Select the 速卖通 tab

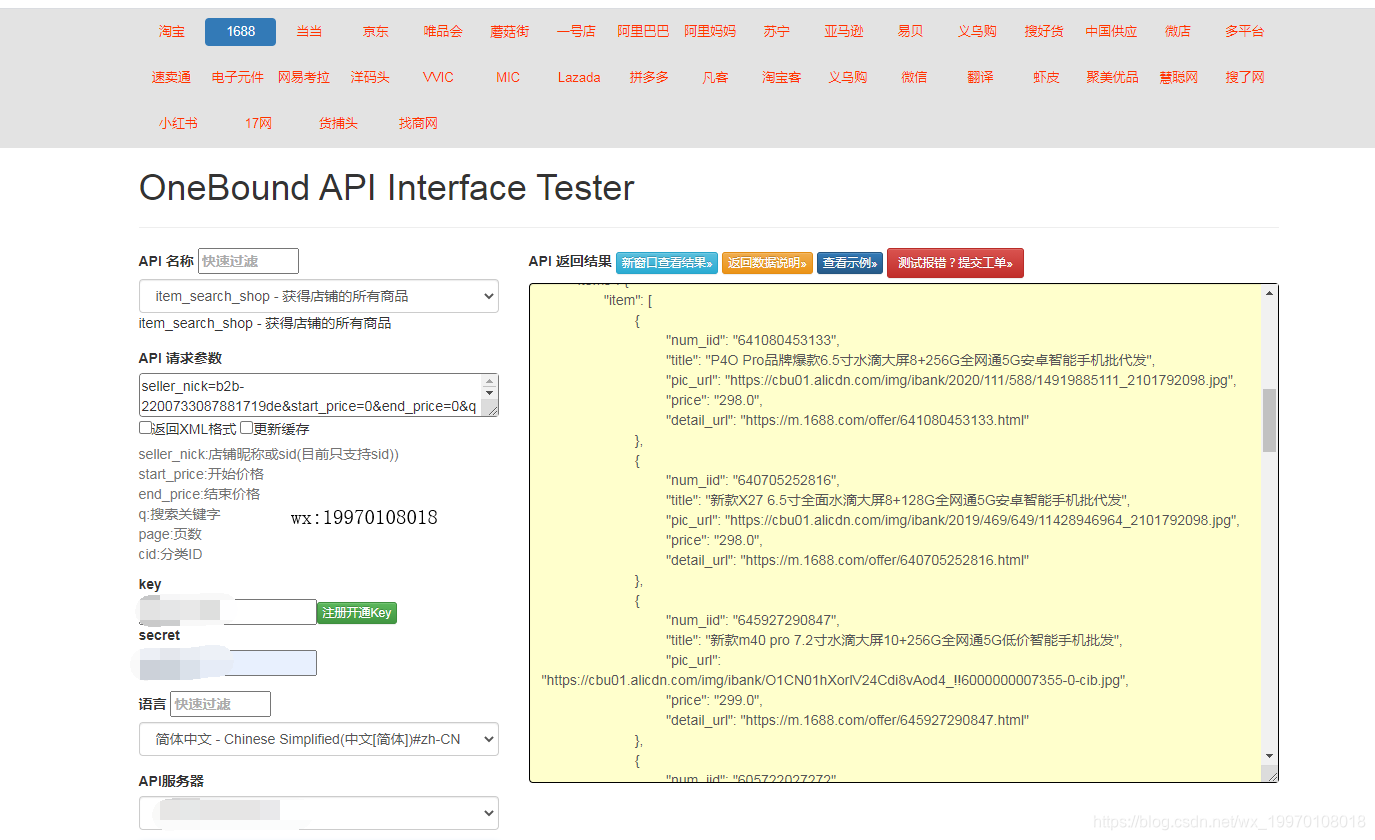[171, 78]
